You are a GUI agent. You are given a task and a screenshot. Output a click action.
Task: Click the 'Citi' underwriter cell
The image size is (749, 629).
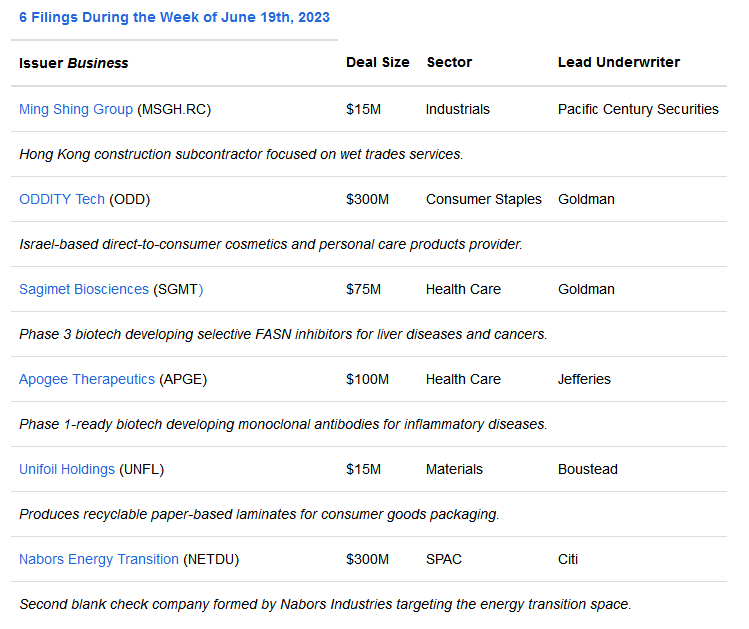point(568,559)
